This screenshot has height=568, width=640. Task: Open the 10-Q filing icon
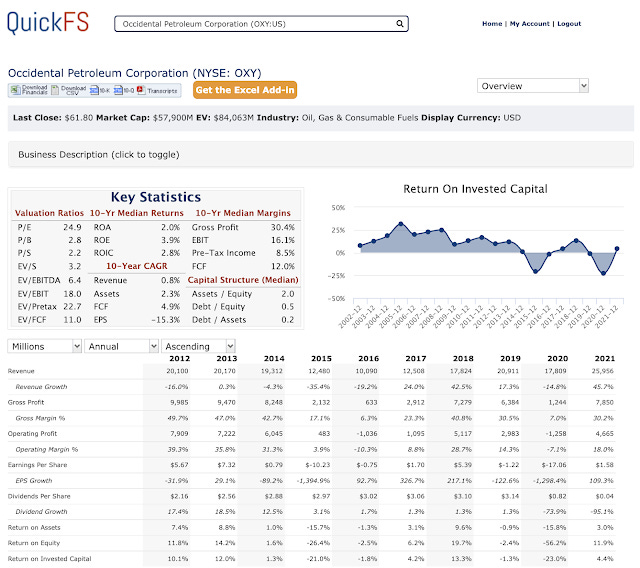(118, 90)
